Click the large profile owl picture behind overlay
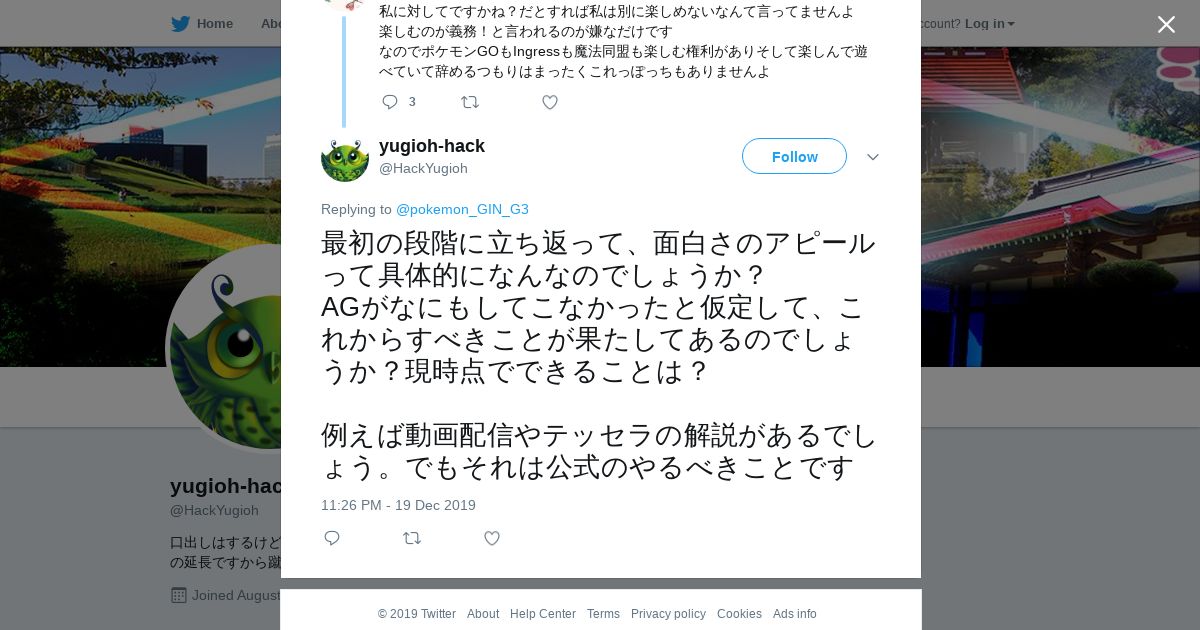 click(x=225, y=348)
